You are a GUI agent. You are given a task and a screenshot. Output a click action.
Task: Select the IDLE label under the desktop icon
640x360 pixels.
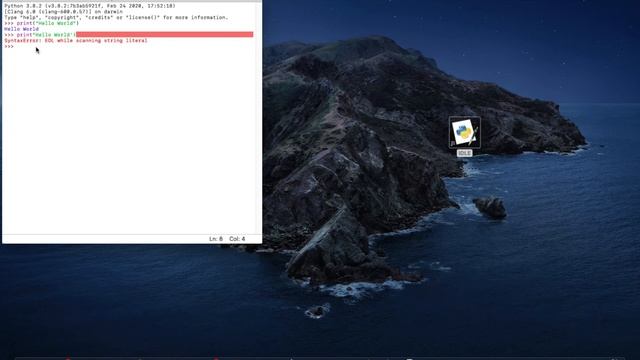[x=464, y=153]
